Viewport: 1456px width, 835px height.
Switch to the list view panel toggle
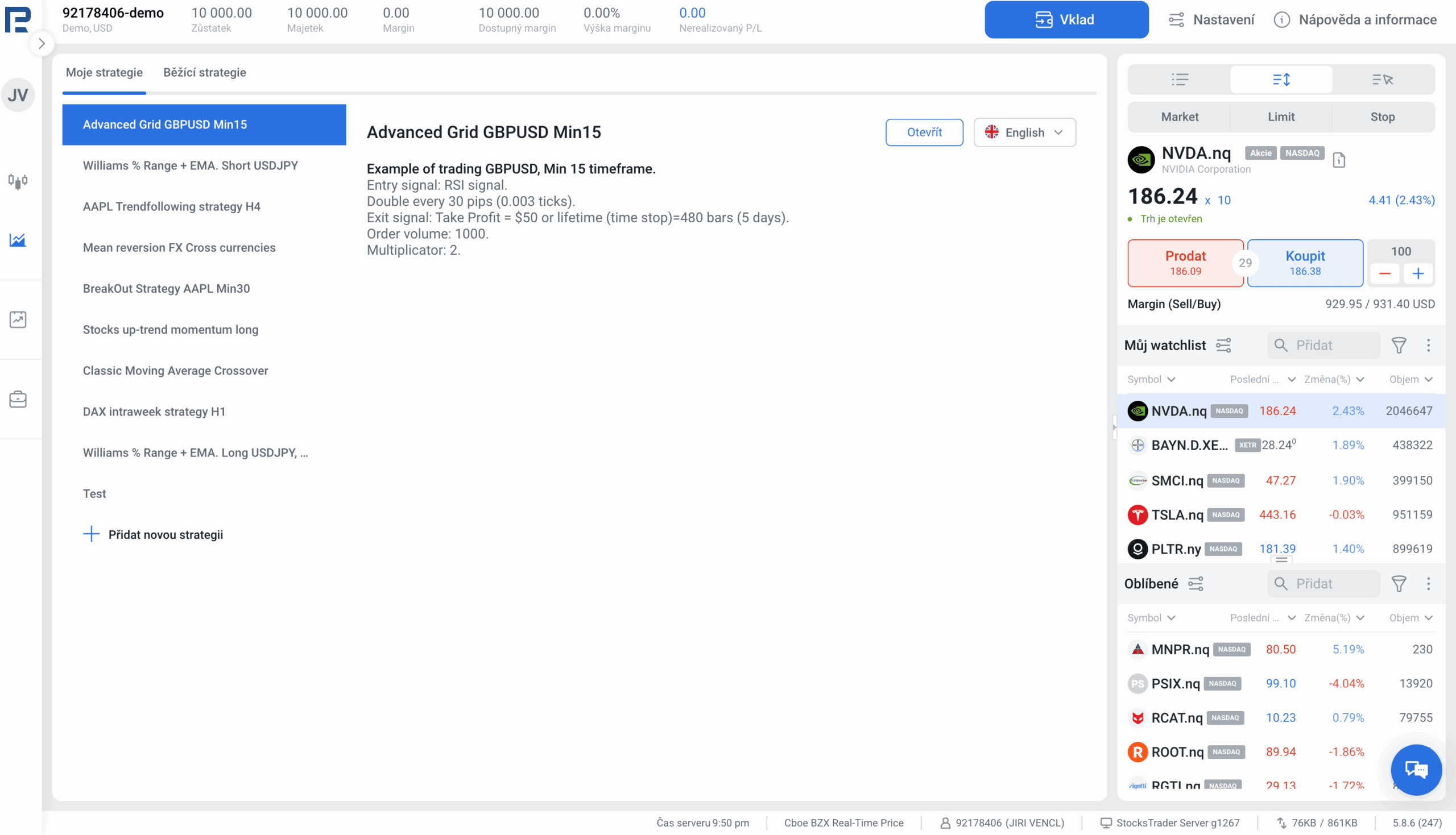[x=1180, y=80]
